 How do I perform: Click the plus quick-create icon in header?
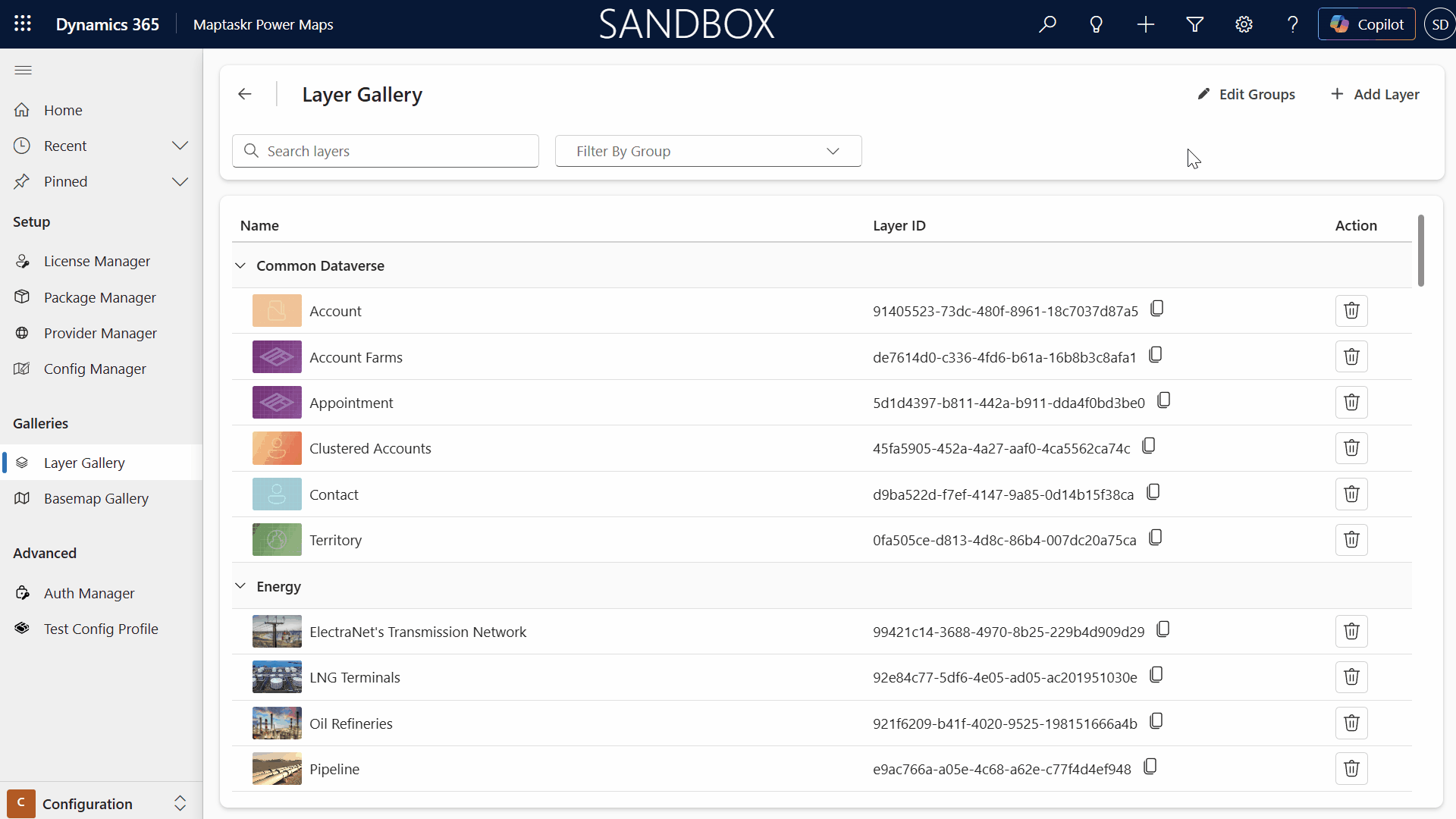click(1146, 24)
